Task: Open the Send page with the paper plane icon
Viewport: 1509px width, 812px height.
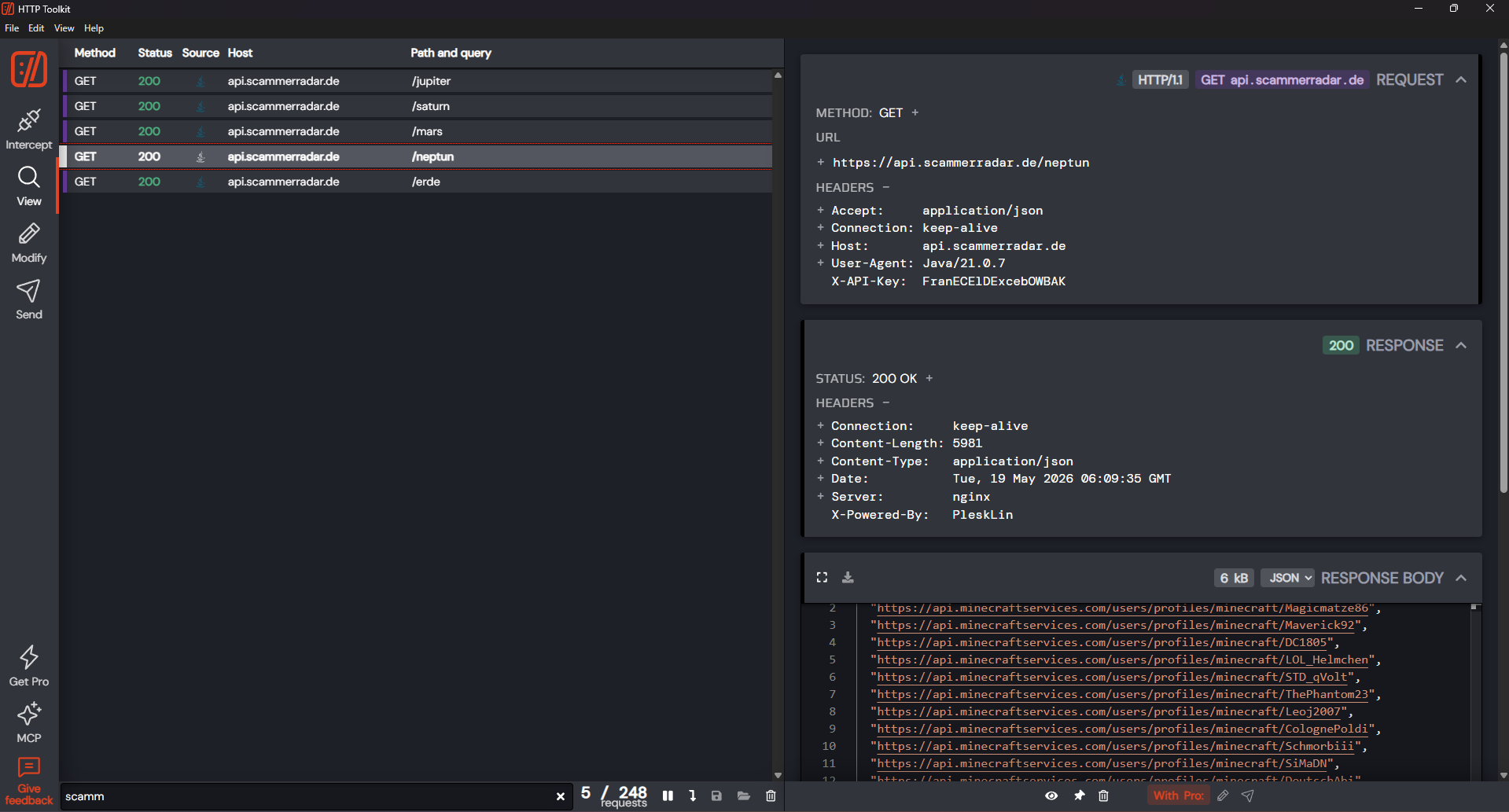Action: tap(29, 299)
